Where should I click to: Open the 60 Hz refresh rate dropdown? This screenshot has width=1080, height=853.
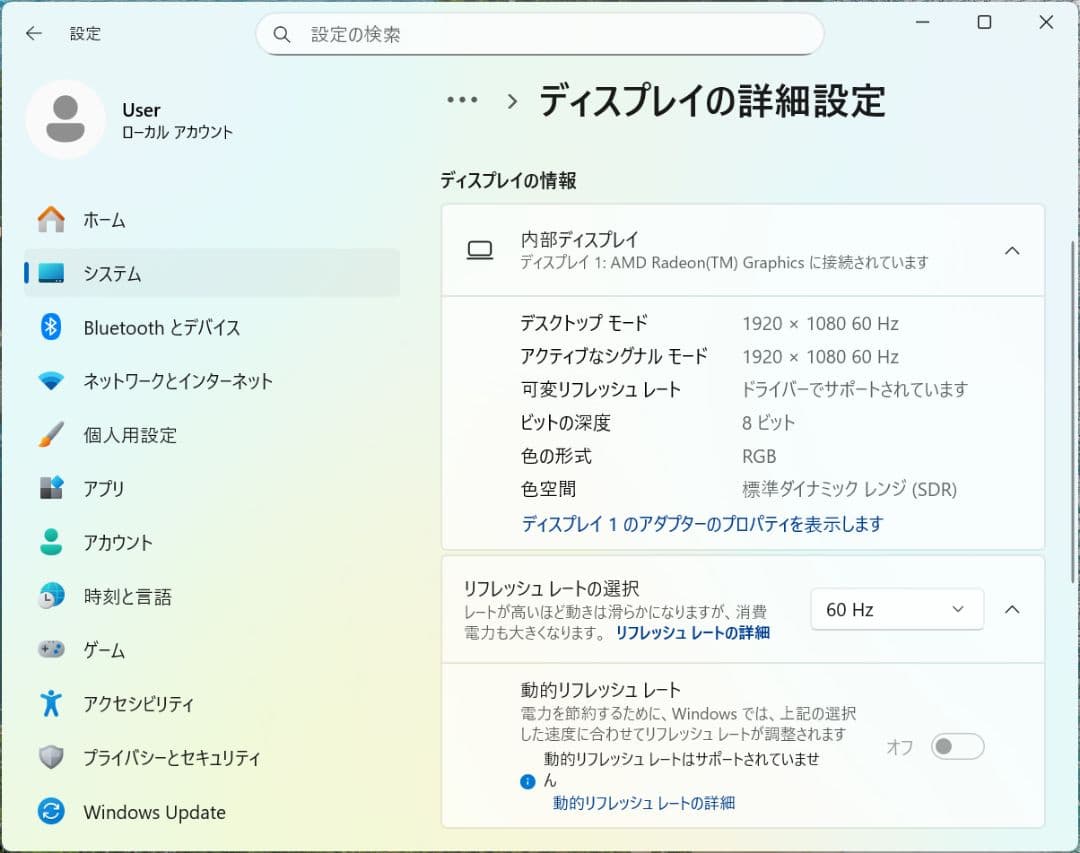896,609
